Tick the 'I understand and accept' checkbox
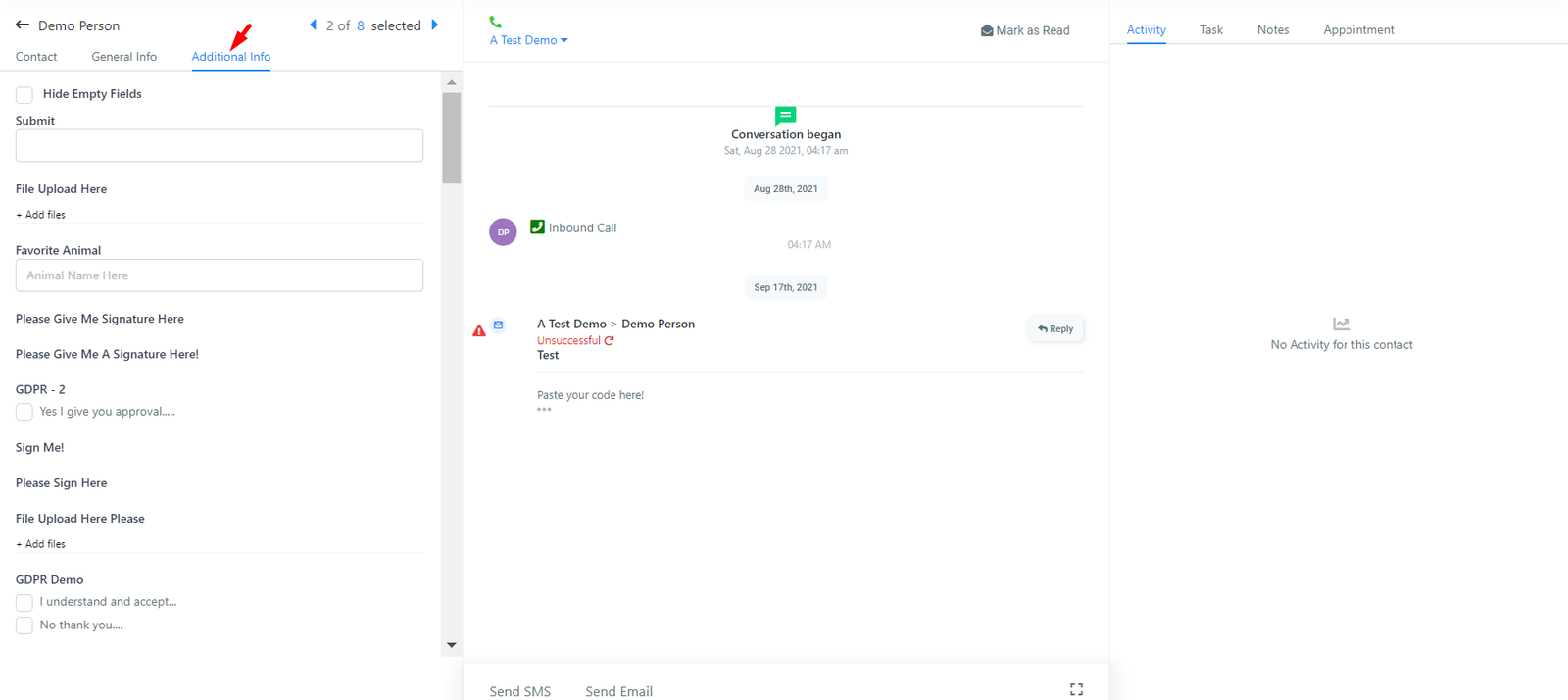Viewport: 1568px width, 700px height. (x=24, y=602)
